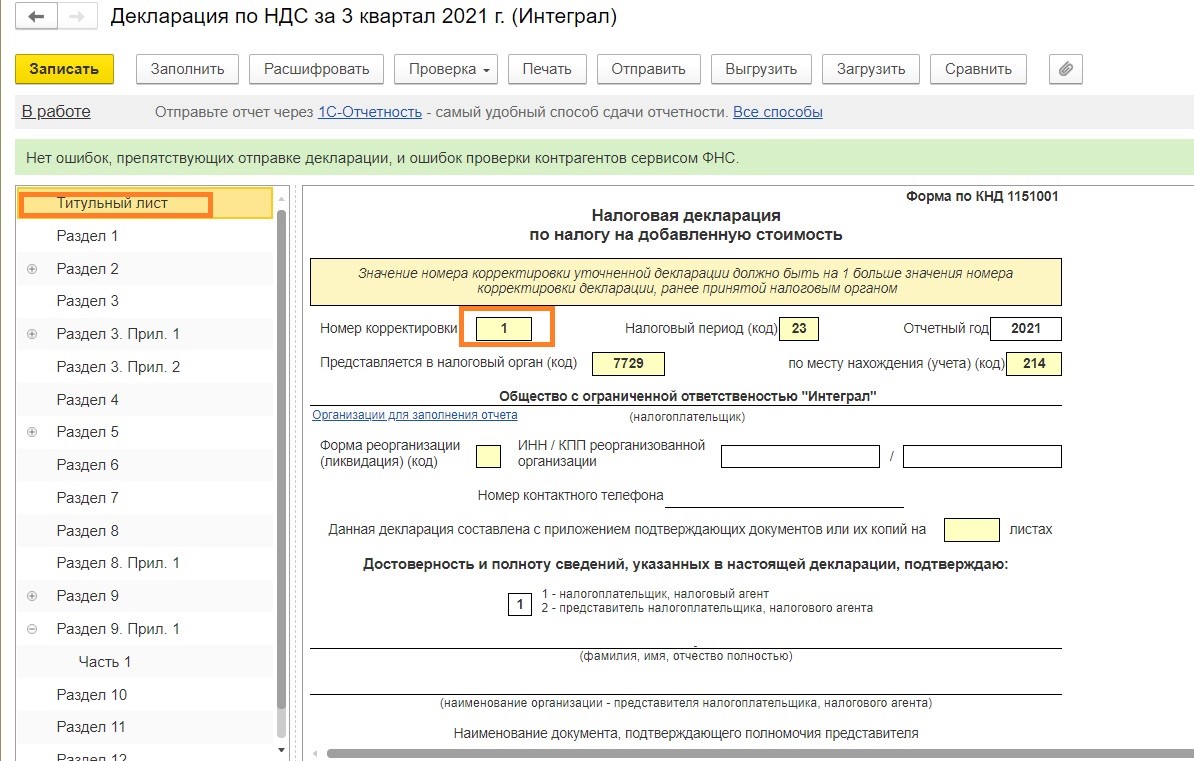Image resolution: width=1194 pixels, height=761 pixels.
Task: Click the full name signature line
Action: click(x=685, y=638)
